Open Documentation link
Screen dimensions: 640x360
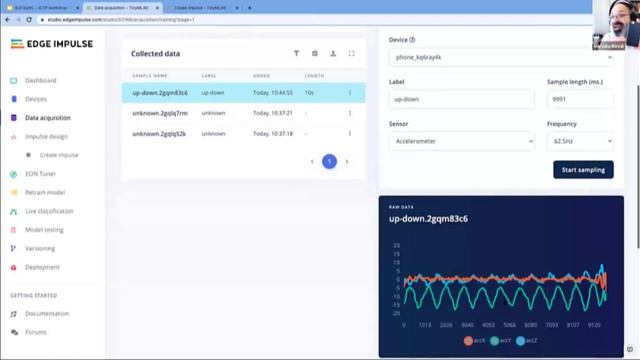pos(47,314)
